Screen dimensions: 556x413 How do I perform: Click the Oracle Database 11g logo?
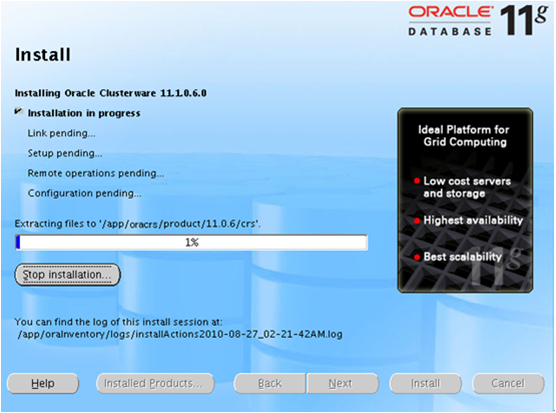point(478,21)
